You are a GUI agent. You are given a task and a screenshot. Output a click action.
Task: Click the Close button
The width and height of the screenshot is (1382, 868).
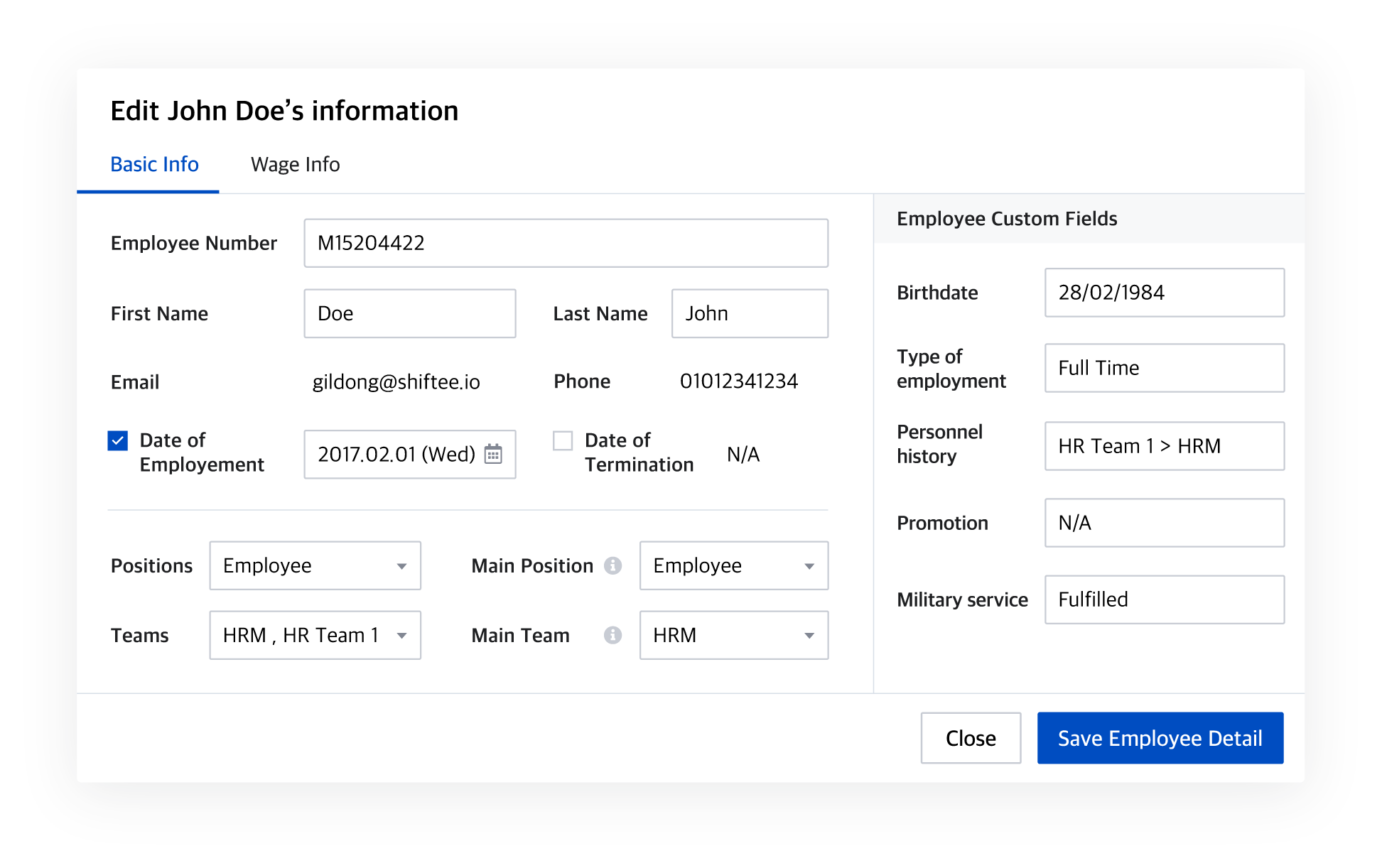tap(971, 738)
